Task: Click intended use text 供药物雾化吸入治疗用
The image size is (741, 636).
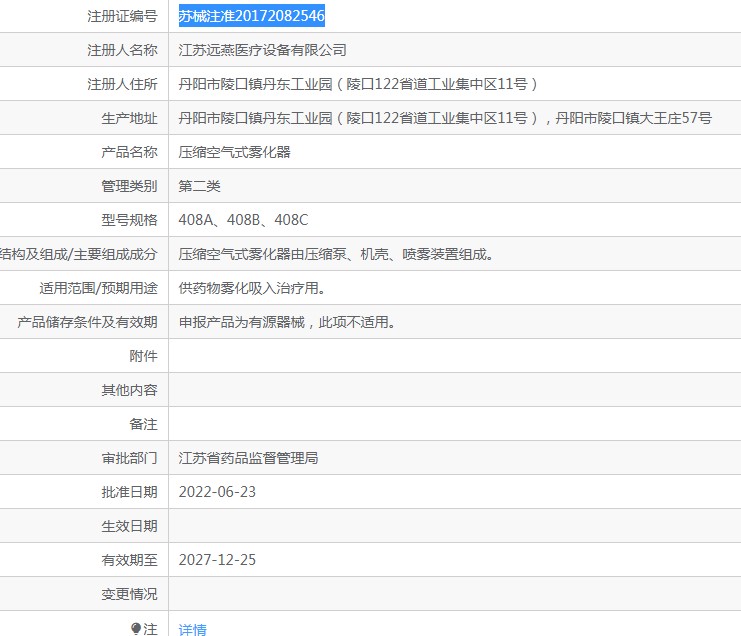Action: coord(248,288)
